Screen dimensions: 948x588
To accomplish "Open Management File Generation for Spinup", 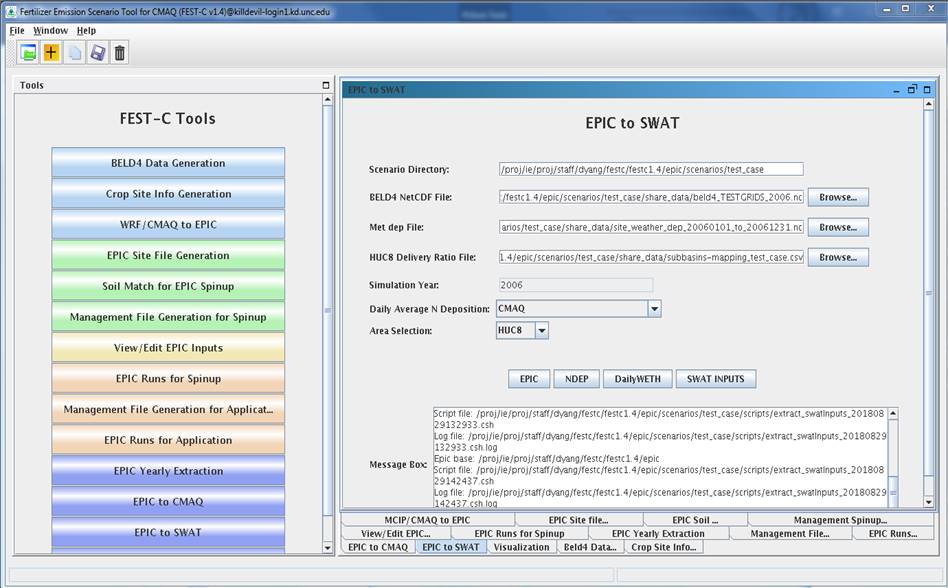I will (x=168, y=317).
